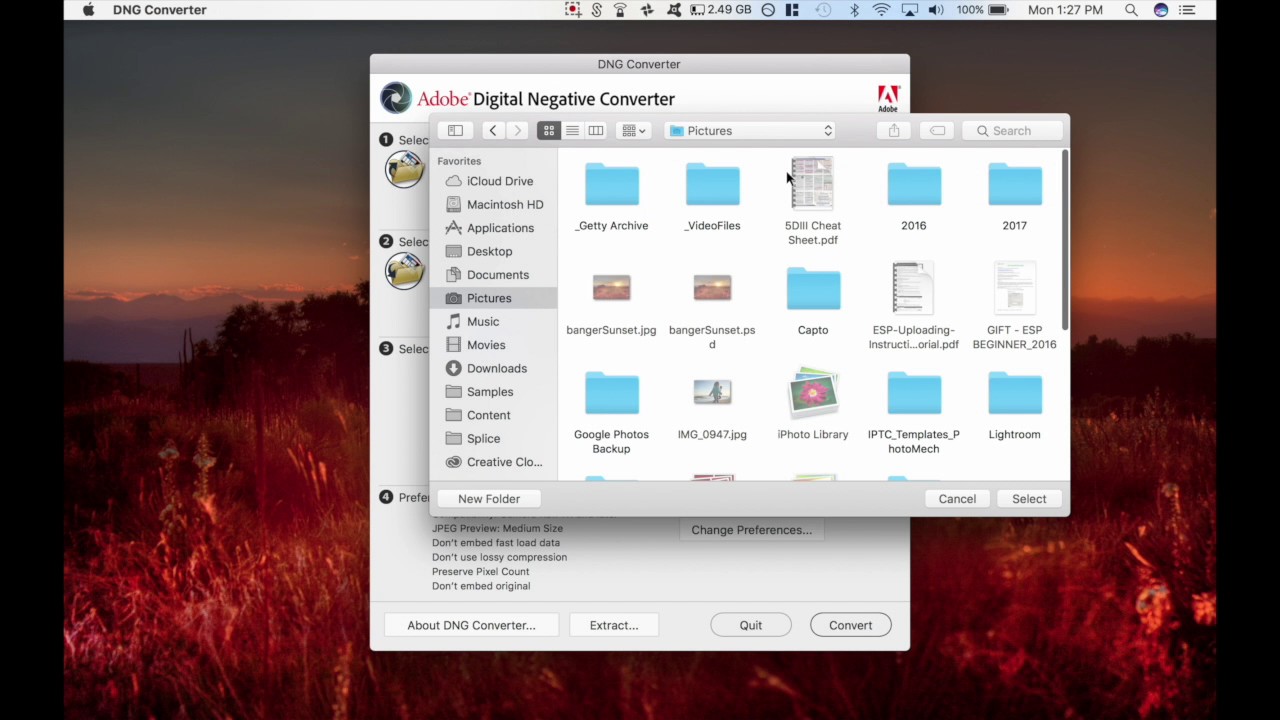The height and width of the screenshot is (720, 1280).
Task: Click the Extract button
Action: [614, 625]
